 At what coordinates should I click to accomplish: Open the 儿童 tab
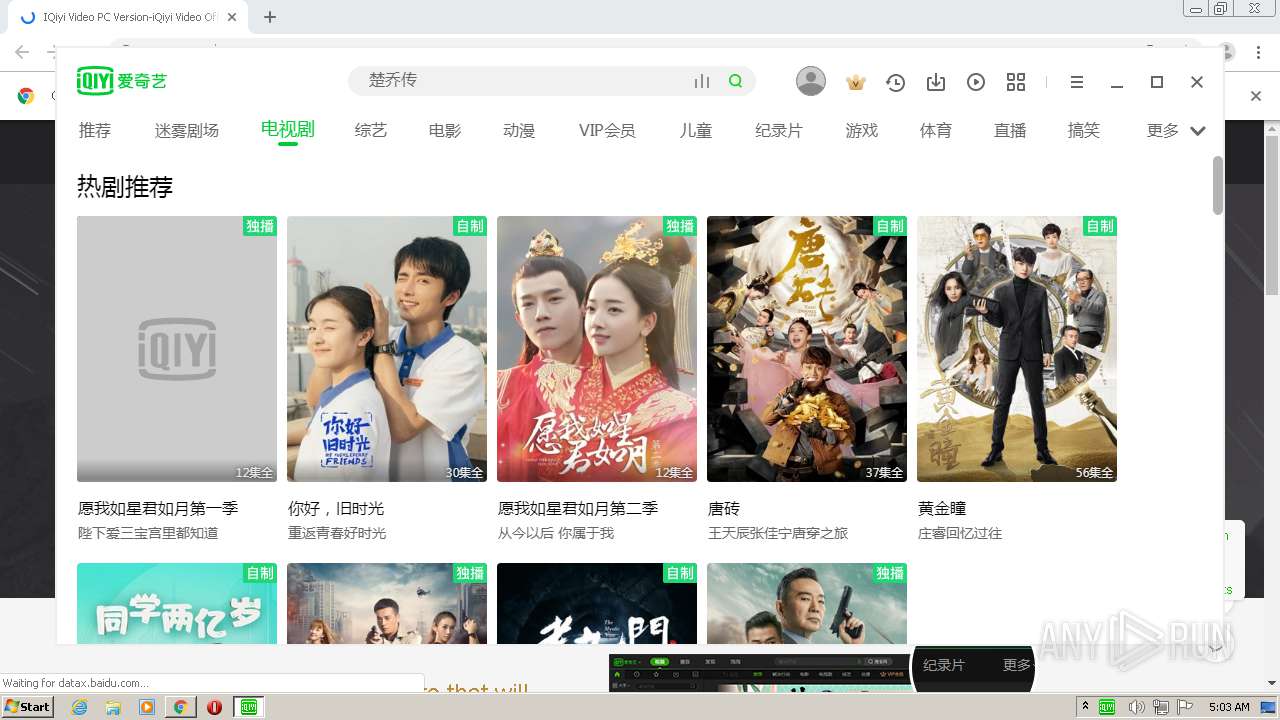[695, 131]
